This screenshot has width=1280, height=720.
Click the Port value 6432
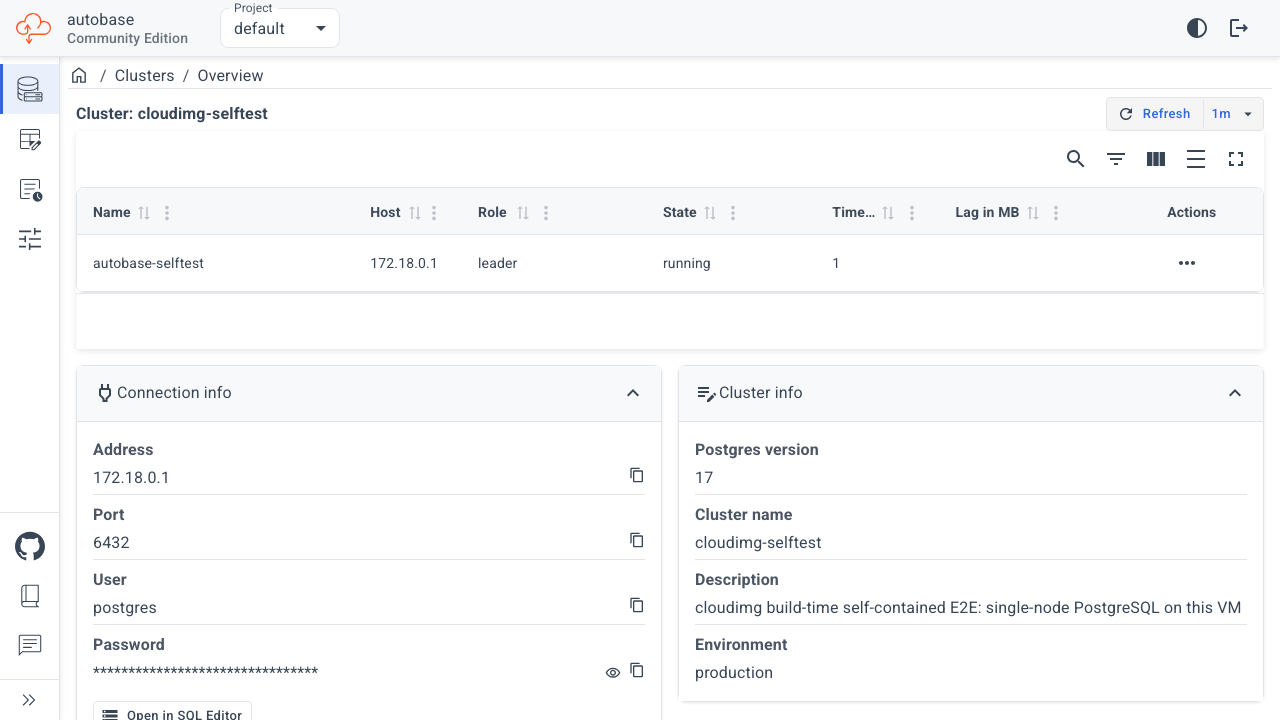pos(111,543)
